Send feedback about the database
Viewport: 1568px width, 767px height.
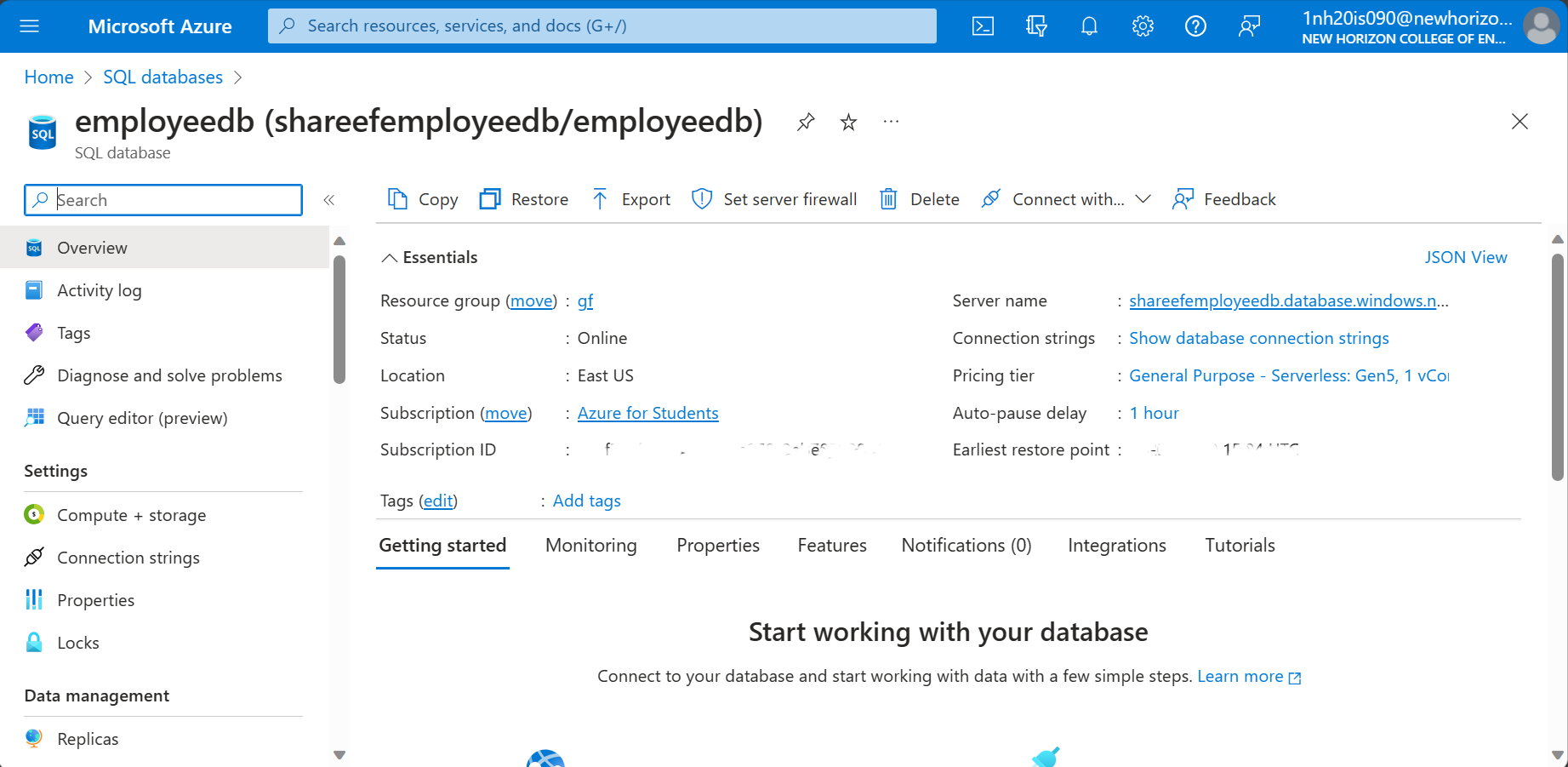point(1224,198)
